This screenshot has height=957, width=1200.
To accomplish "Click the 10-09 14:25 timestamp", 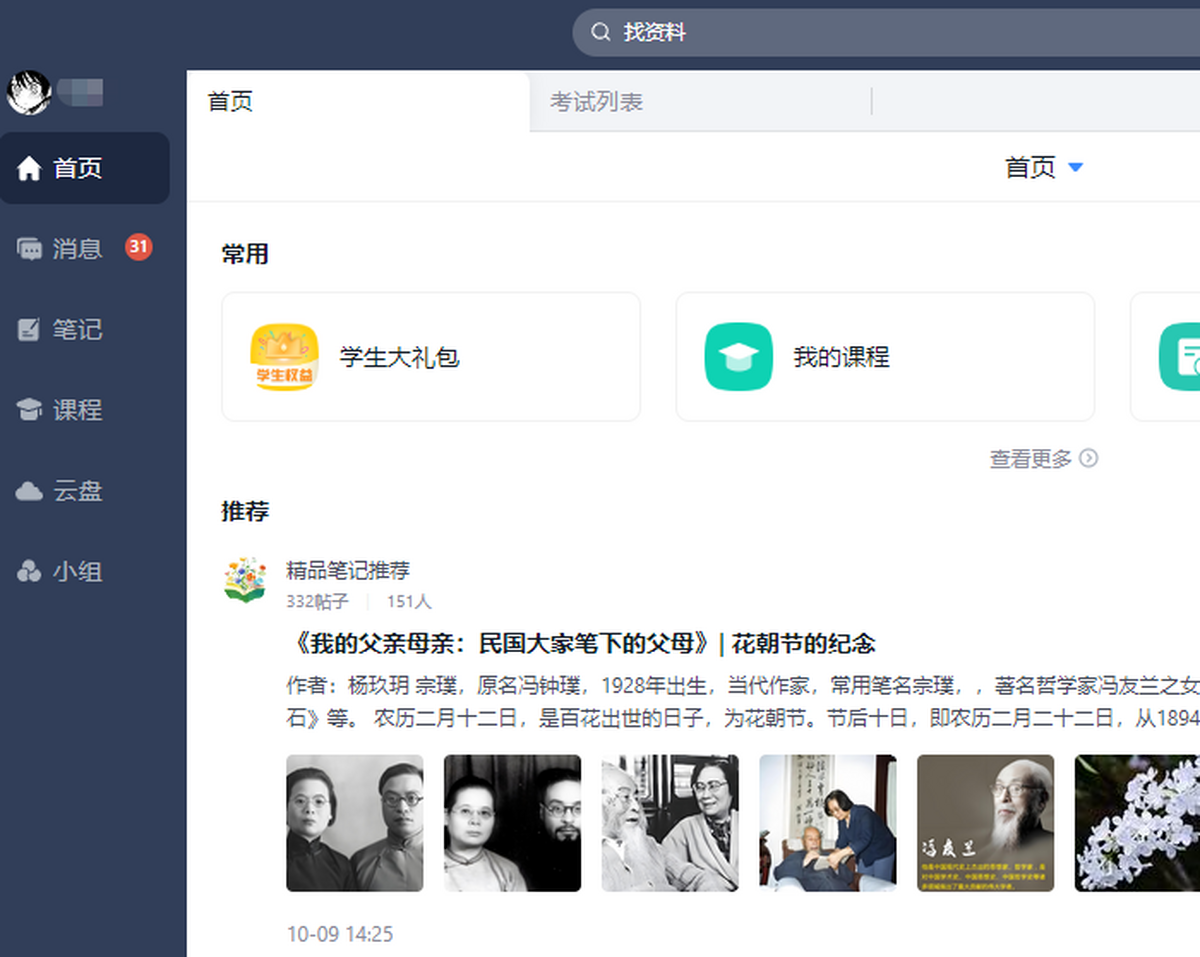I will (x=340, y=934).
